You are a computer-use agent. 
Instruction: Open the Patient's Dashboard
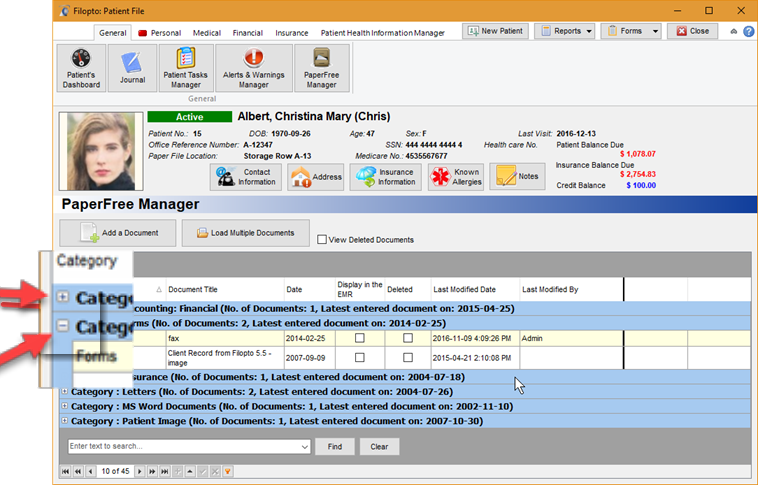(x=81, y=68)
